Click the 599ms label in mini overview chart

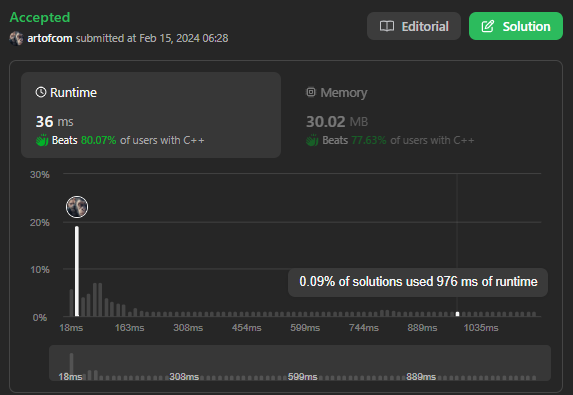click(x=303, y=377)
